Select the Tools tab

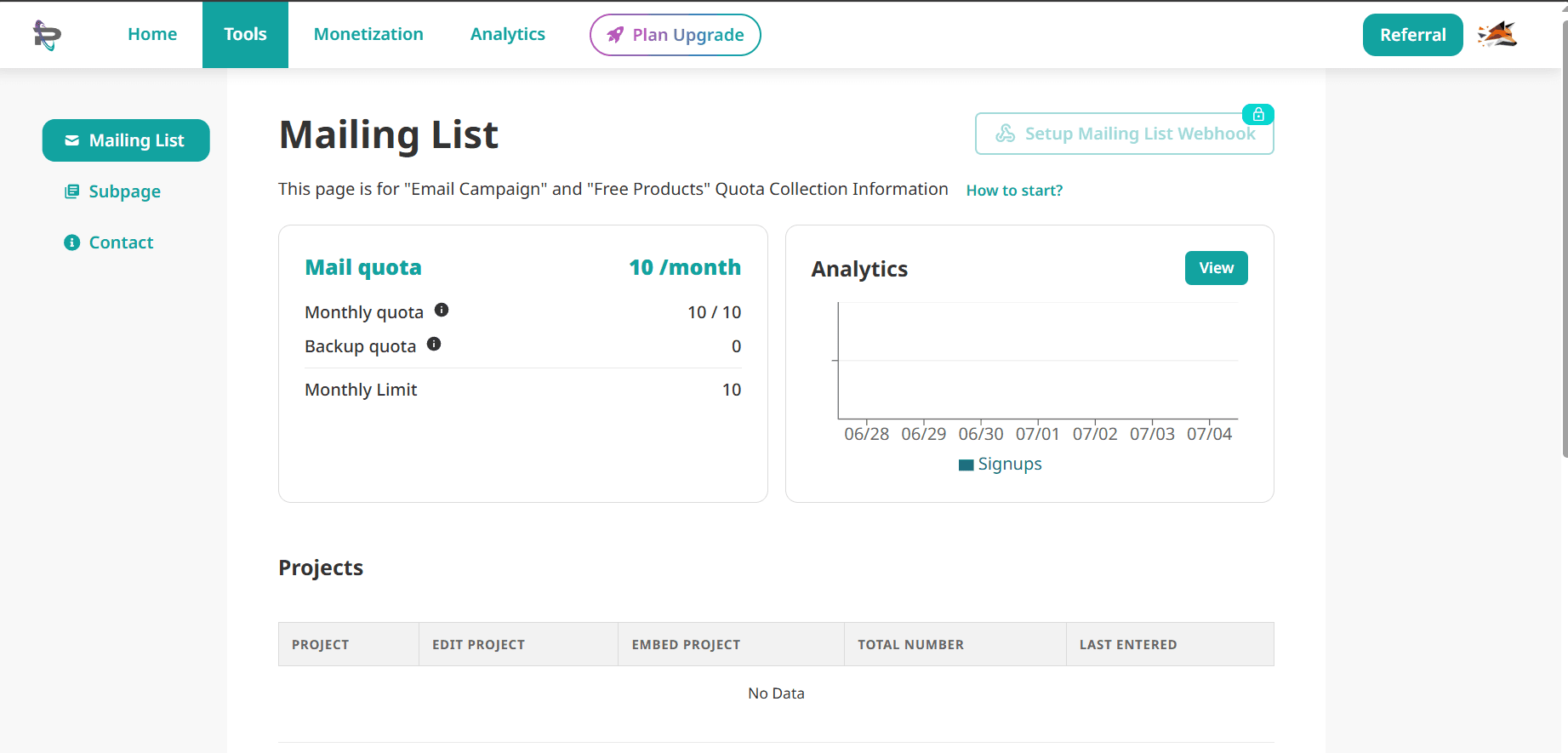[245, 35]
